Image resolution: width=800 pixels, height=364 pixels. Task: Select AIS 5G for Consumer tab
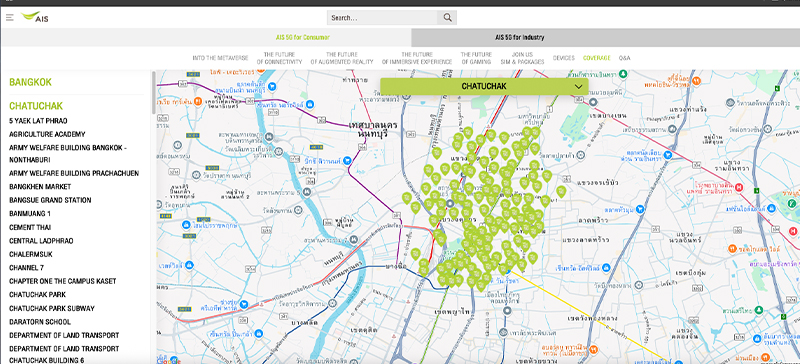pyautogui.click(x=303, y=37)
